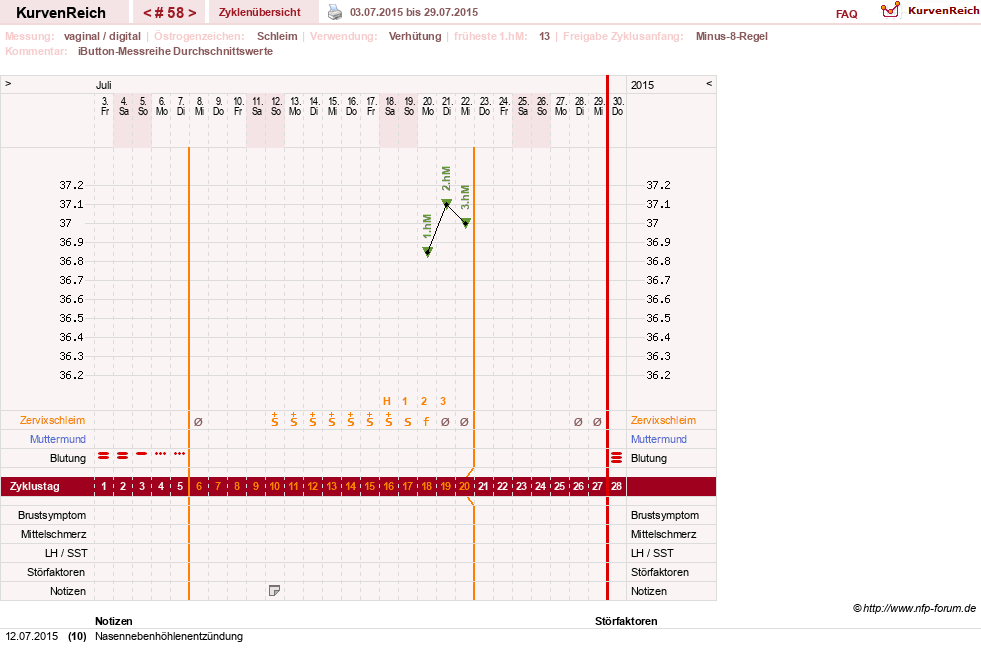Click the left 'Störfaktoren' row label
The image size is (981, 660).
pyautogui.click(x=56, y=572)
